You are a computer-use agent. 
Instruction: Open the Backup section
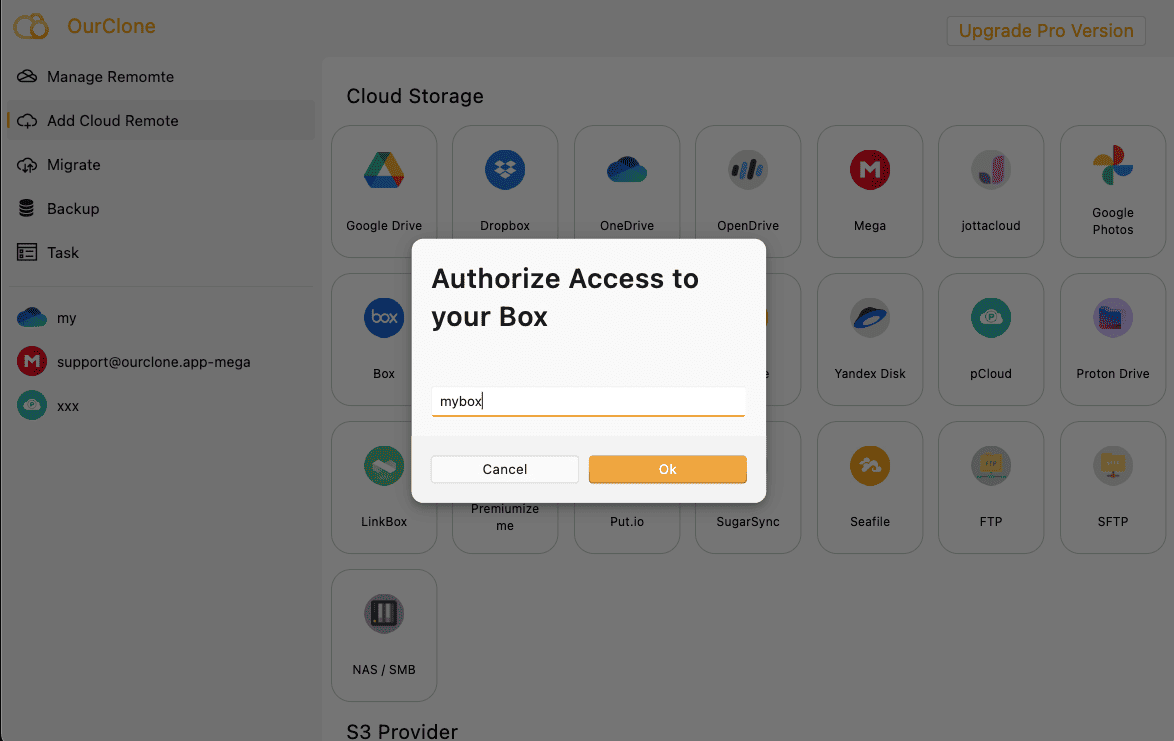(x=160, y=209)
